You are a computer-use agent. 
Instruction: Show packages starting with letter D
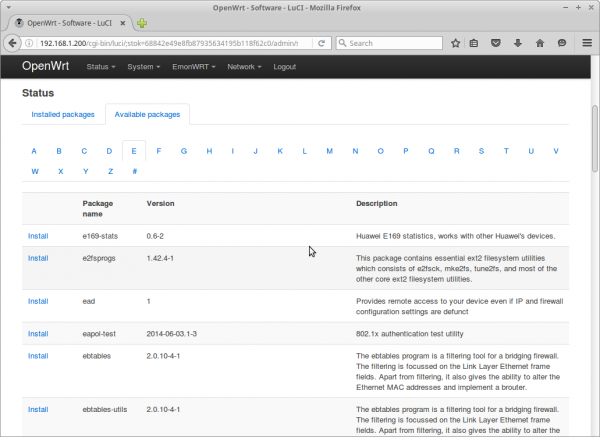(109, 151)
